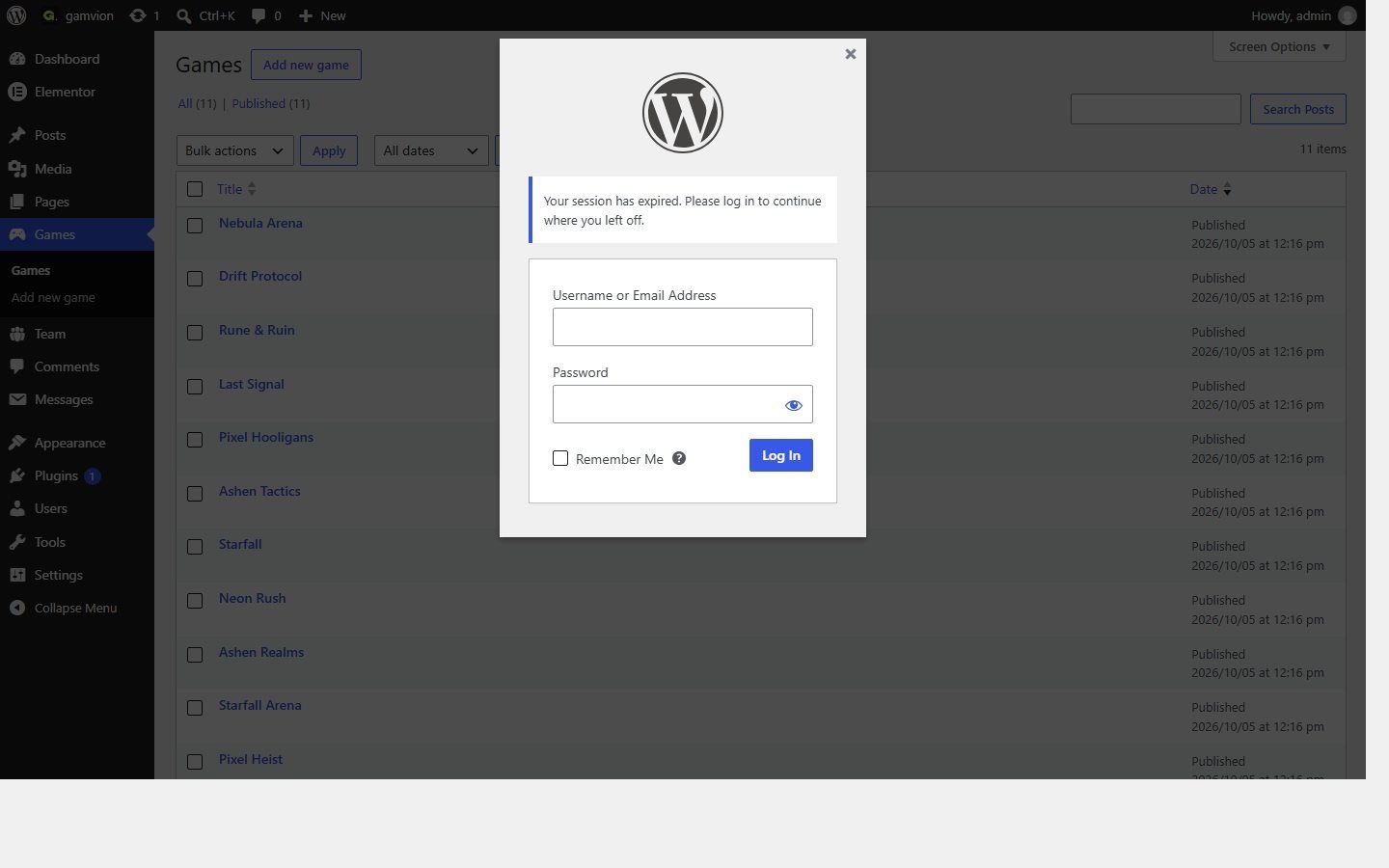Image resolution: width=1389 pixels, height=868 pixels.
Task: Tick the select-all checkbox beside Title
Action: (195, 189)
